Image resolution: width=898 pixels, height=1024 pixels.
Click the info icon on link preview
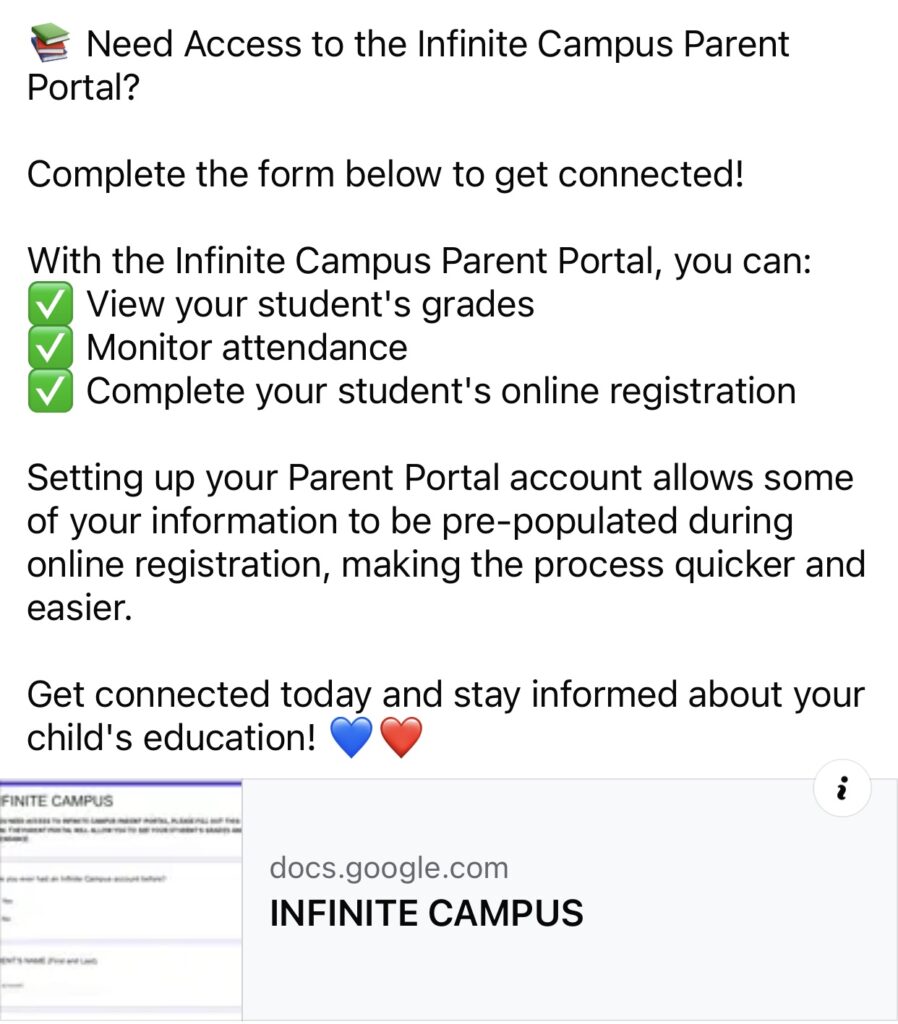[842, 788]
